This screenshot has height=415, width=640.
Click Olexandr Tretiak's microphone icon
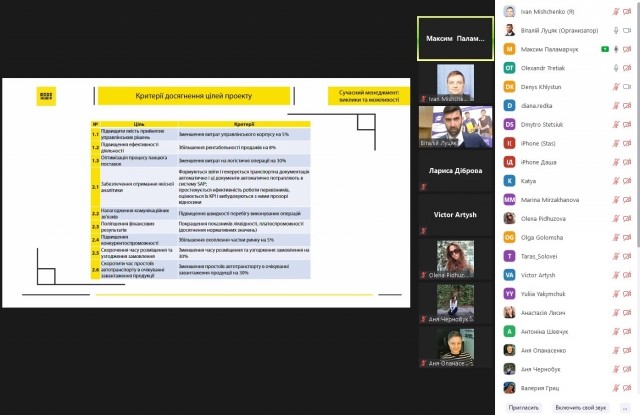616,68
